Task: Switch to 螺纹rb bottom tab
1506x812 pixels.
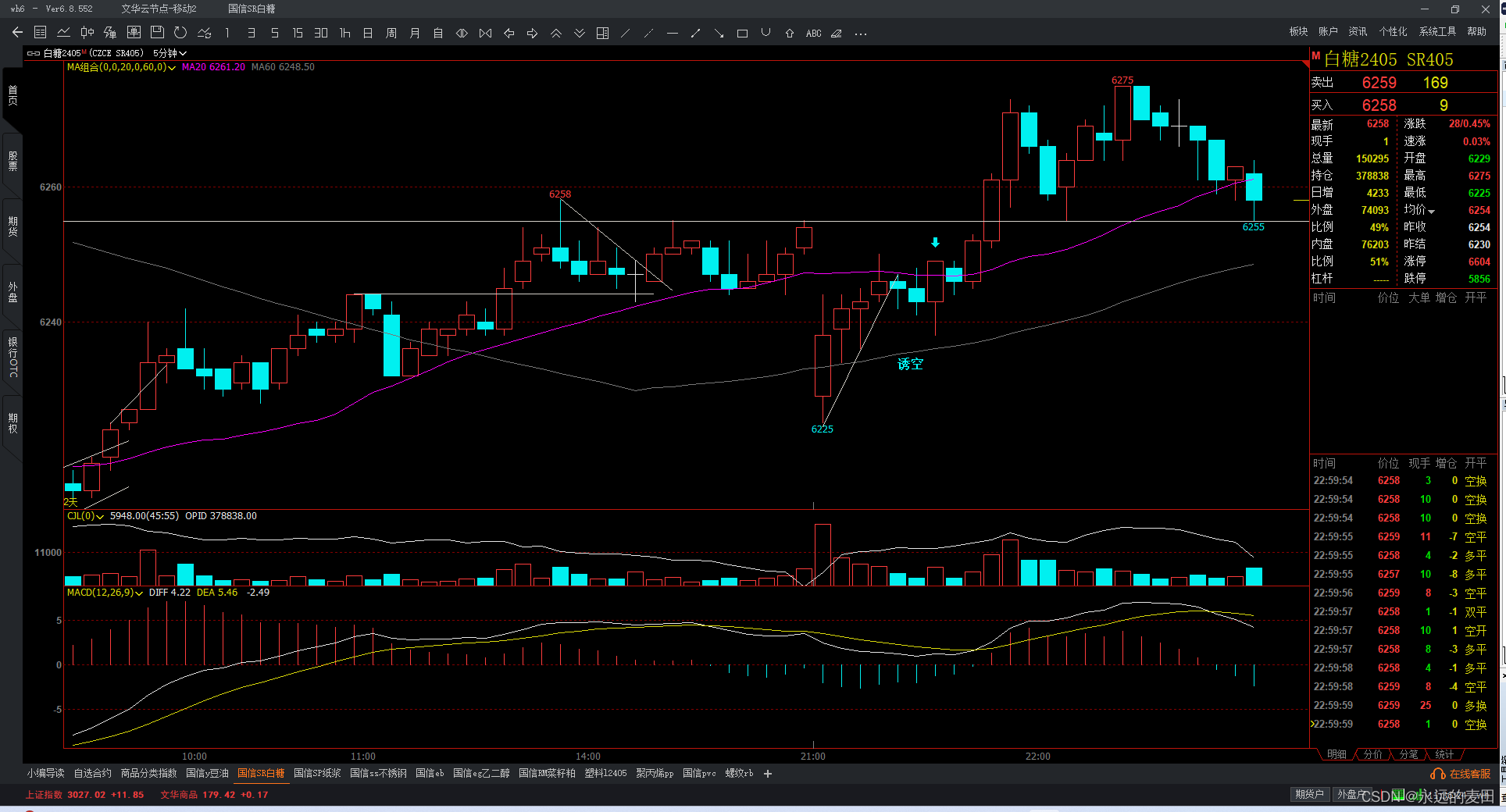Action: [x=739, y=773]
